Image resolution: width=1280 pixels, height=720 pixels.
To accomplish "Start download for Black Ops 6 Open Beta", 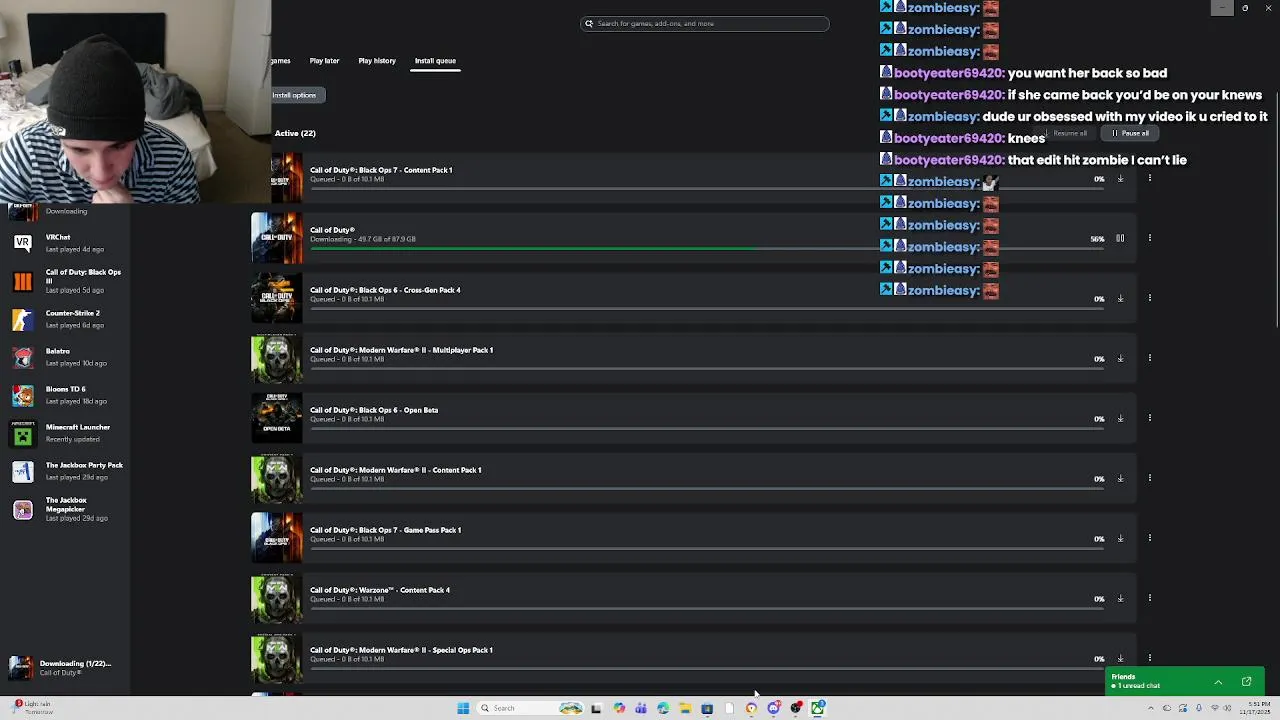I will click(1120, 418).
